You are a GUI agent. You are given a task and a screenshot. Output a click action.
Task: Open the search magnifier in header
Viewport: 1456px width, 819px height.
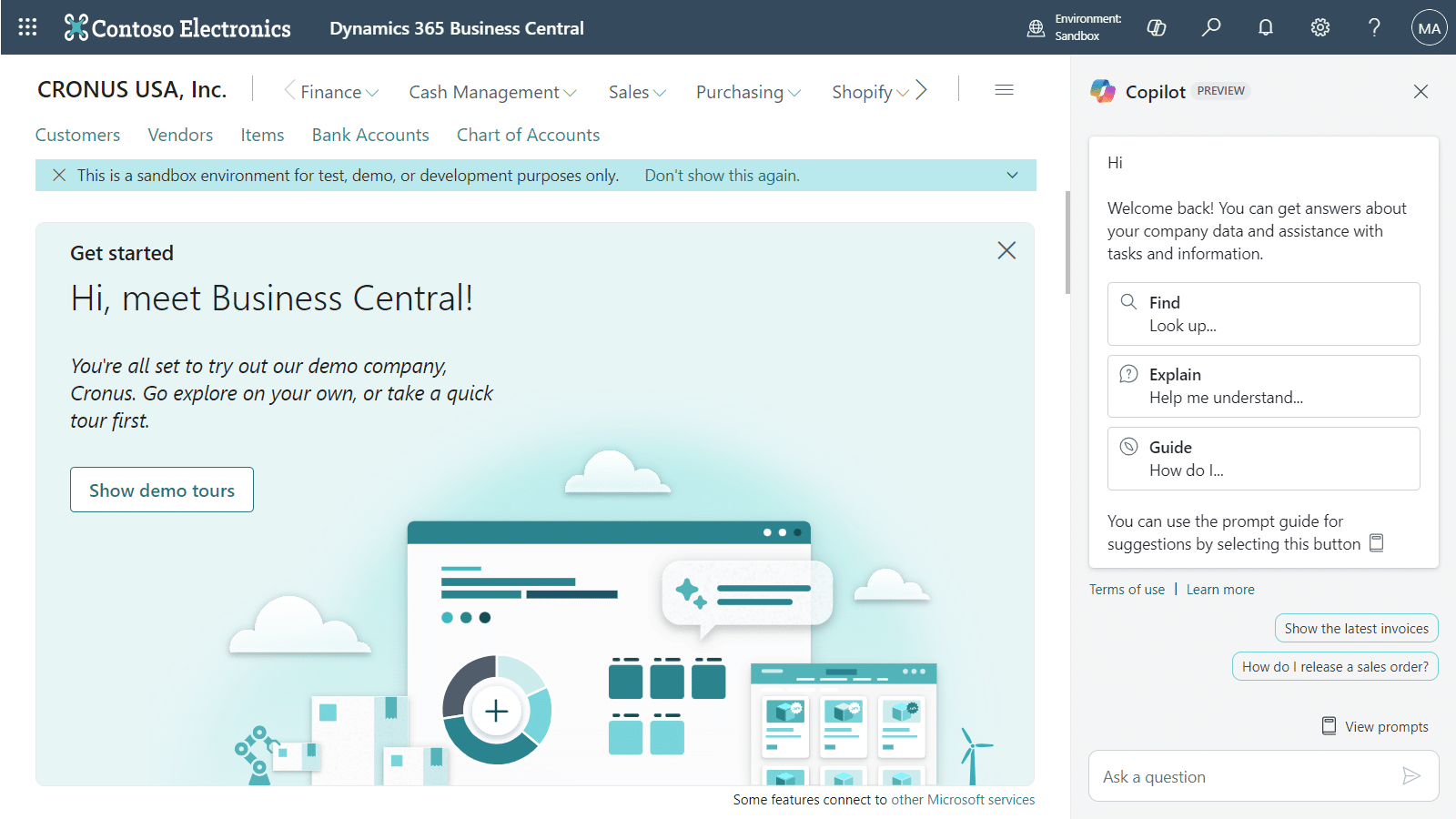[x=1211, y=27]
